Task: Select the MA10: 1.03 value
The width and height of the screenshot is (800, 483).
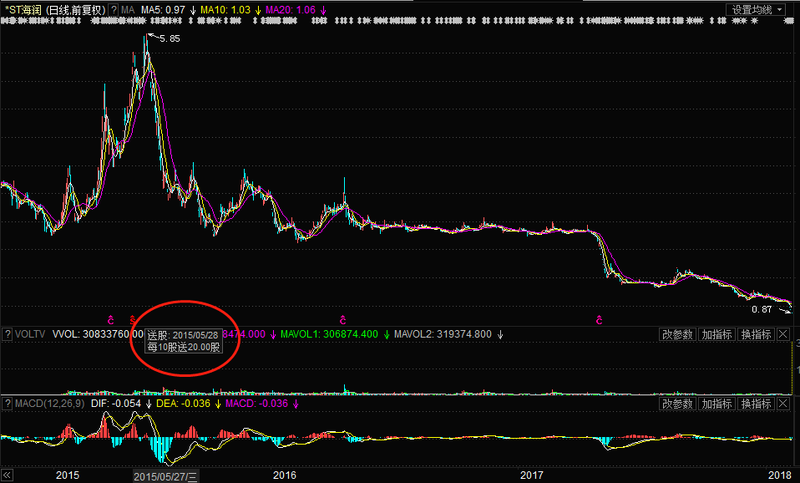Action: pos(225,10)
